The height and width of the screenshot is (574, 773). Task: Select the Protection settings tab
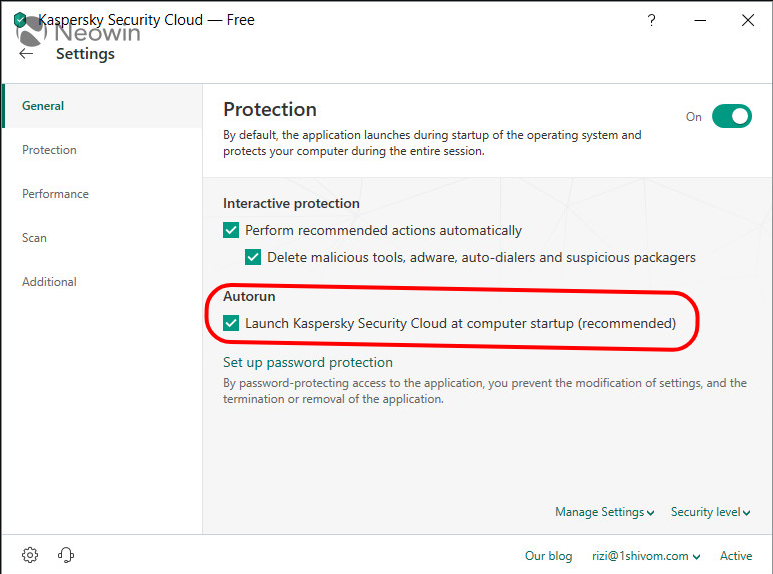point(49,150)
